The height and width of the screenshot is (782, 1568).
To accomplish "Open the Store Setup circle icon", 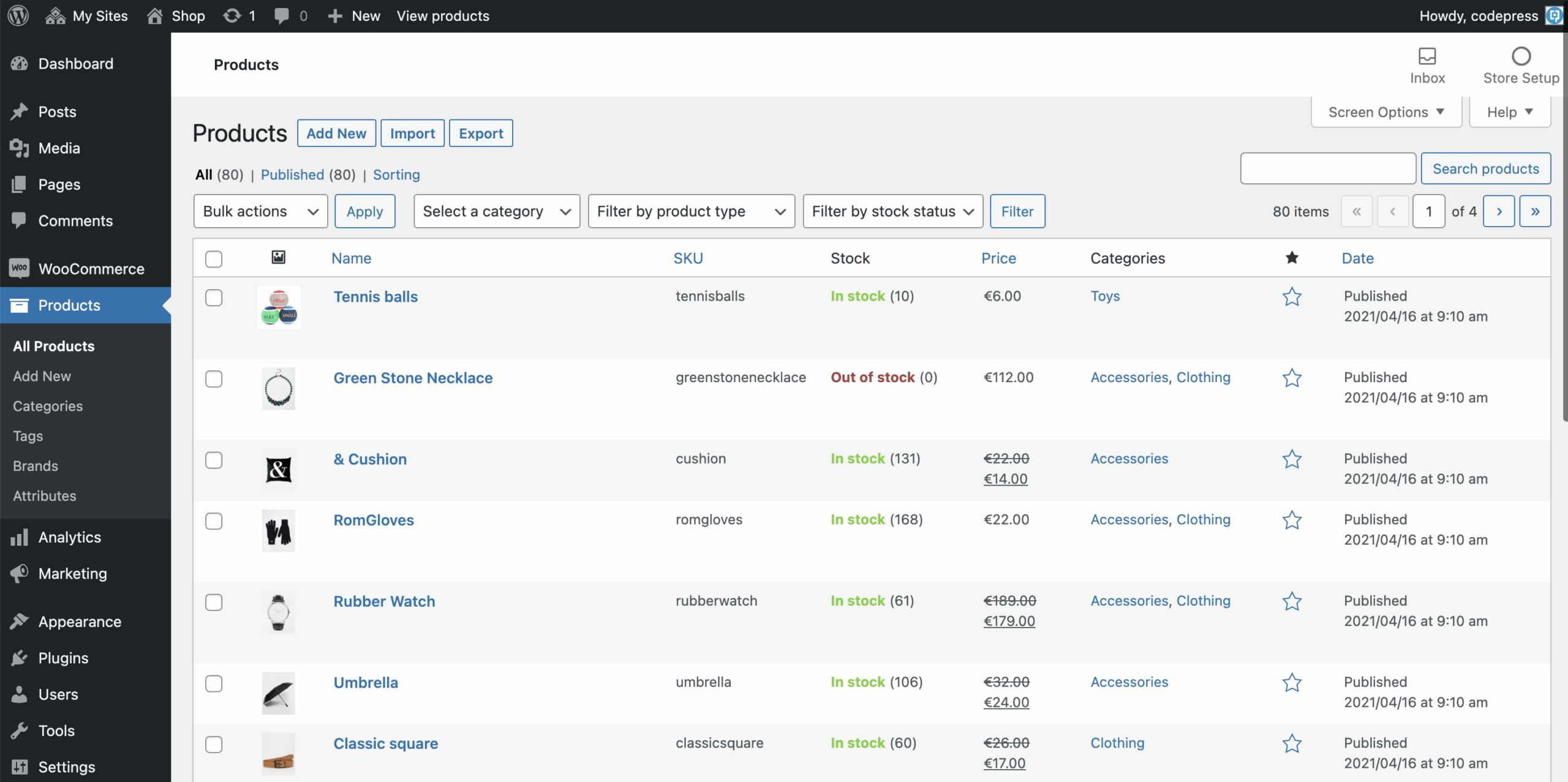I will click(1520, 56).
